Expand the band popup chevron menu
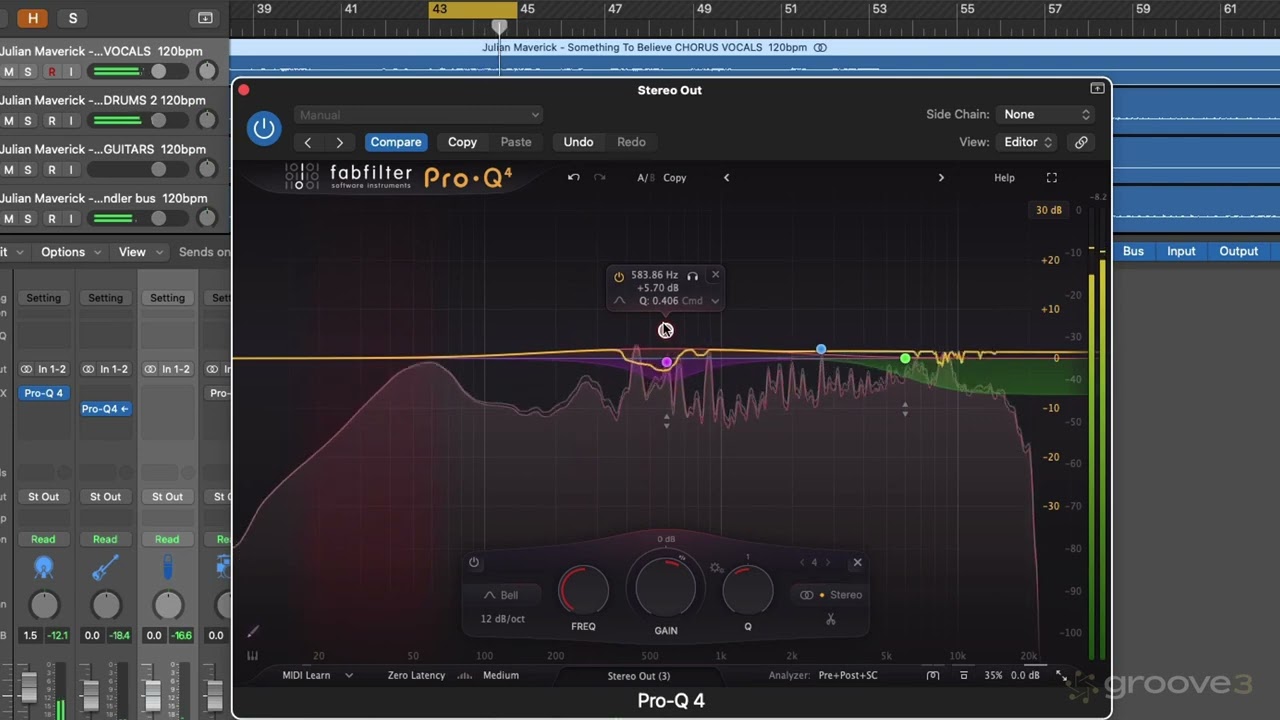 pyautogui.click(x=715, y=301)
